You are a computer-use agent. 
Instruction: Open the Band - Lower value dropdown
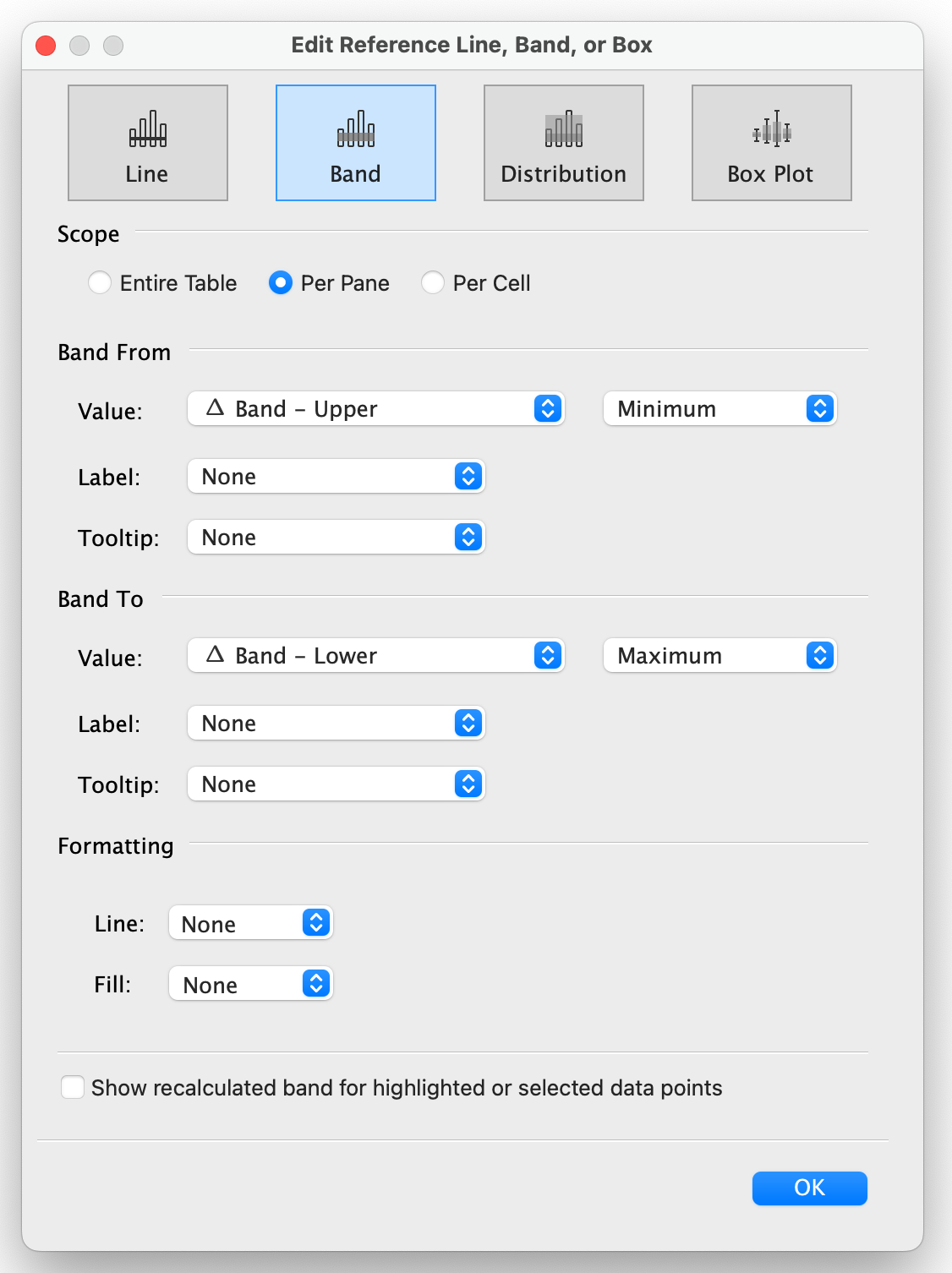pos(375,656)
